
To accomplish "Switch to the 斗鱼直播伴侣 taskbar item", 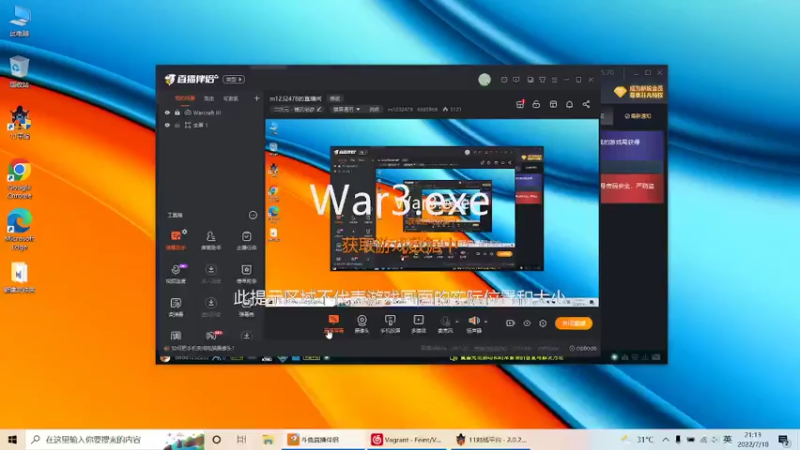I will [x=323, y=439].
